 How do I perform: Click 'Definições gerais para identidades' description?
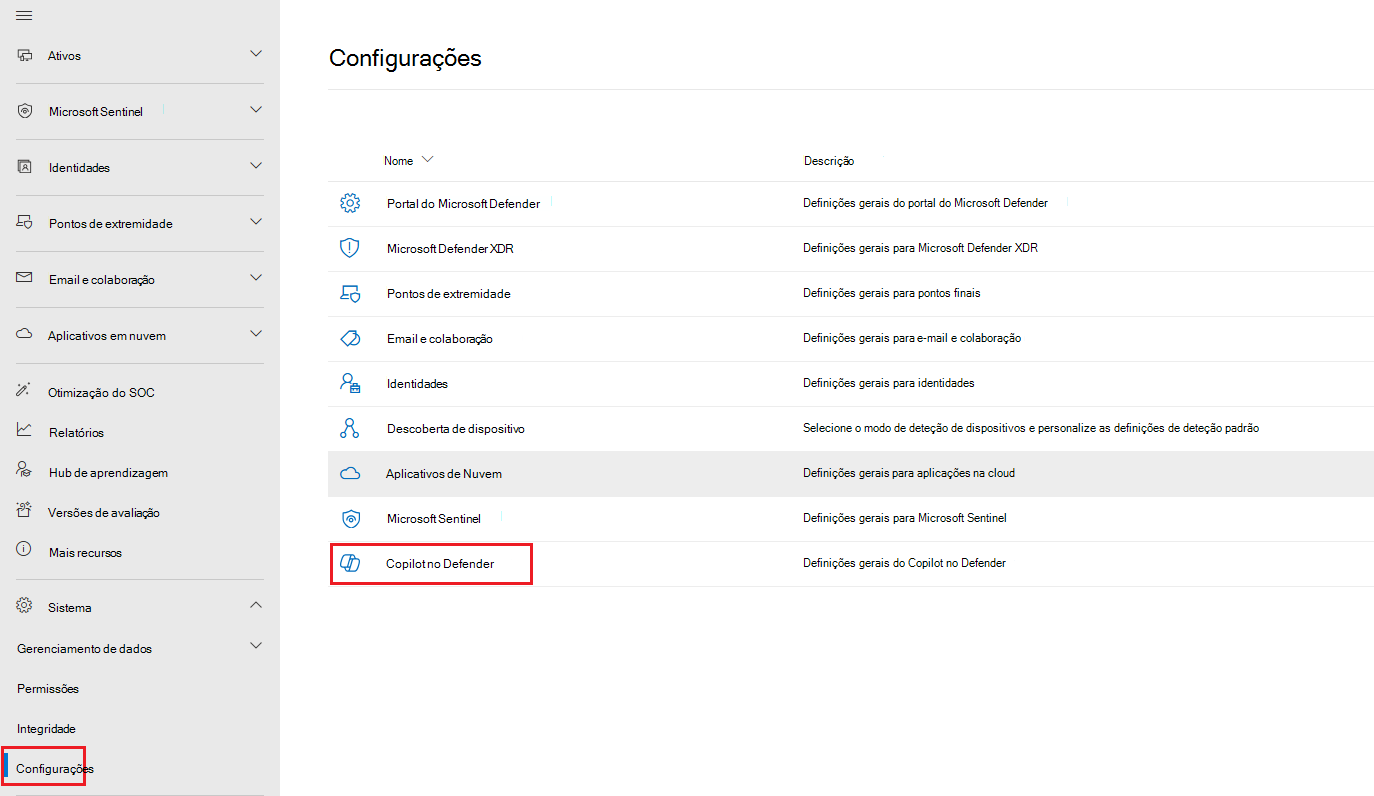[888, 383]
